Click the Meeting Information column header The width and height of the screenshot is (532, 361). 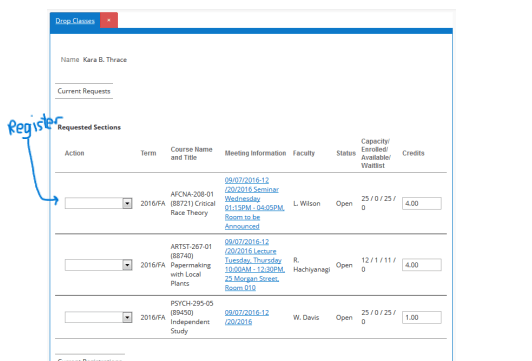[x=255, y=153]
